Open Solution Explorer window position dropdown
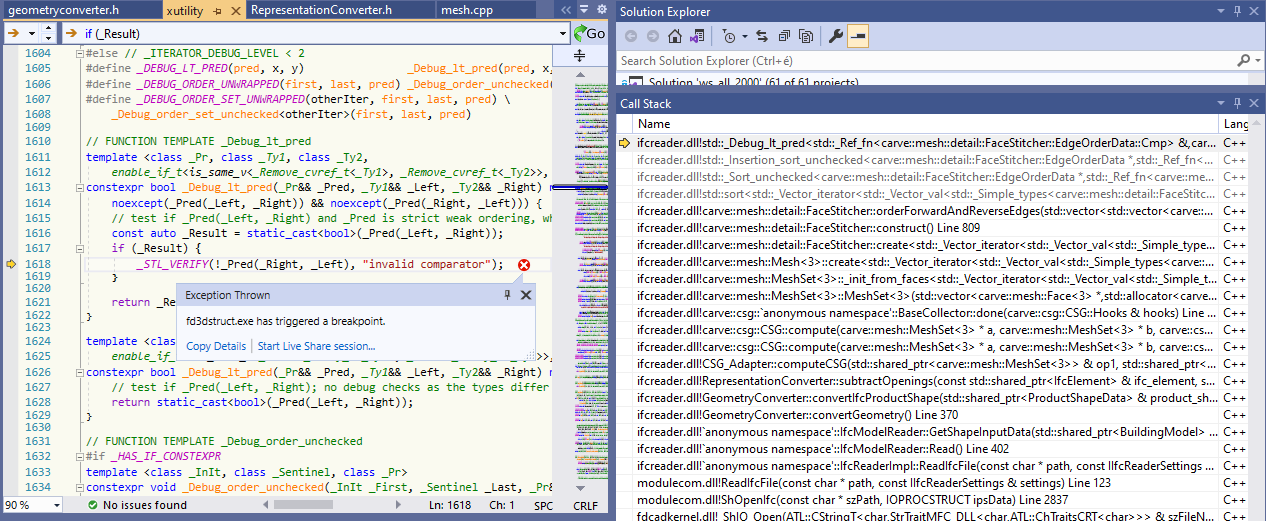This screenshot has height=521, width=1266. click(1221, 11)
